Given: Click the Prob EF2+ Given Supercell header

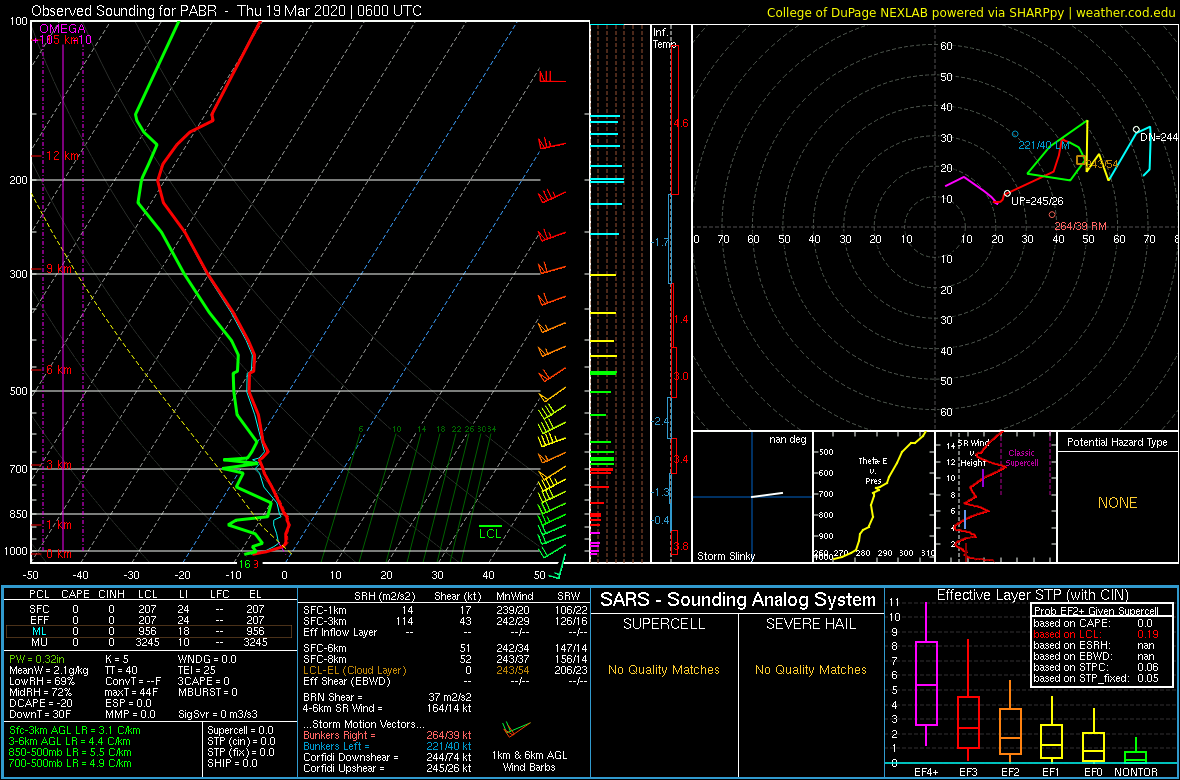Looking at the screenshot, I should (x=1095, y=611).
